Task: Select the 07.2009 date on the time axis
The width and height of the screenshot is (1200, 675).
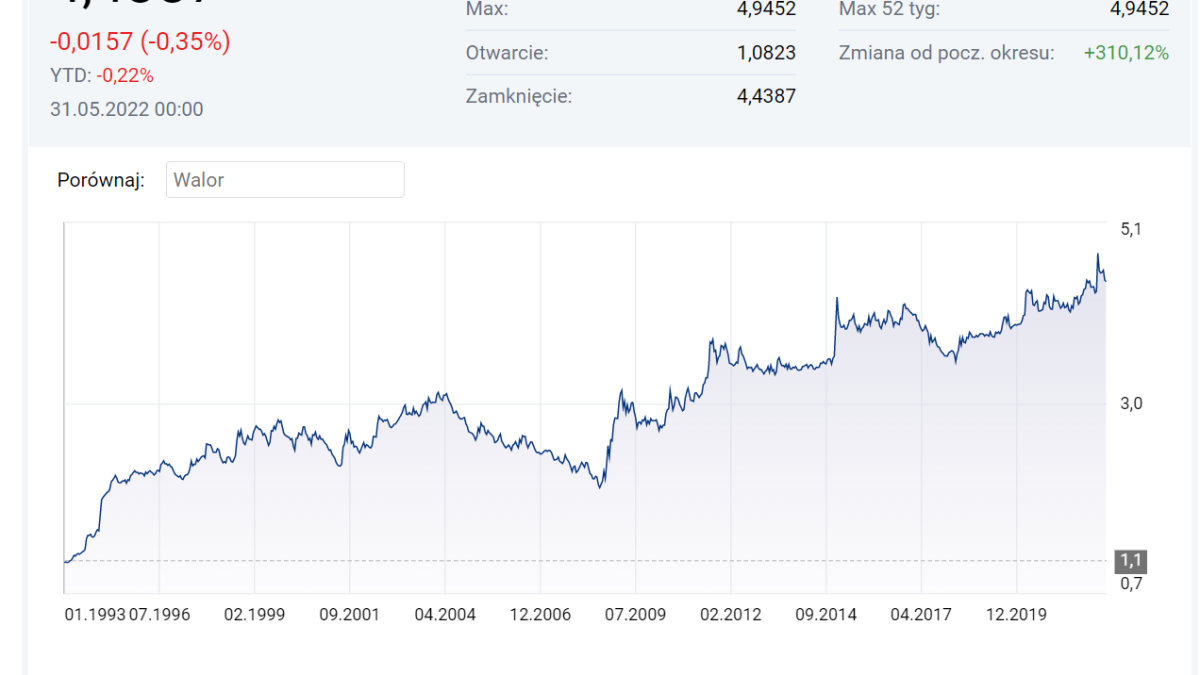Action: pos(636,614)
